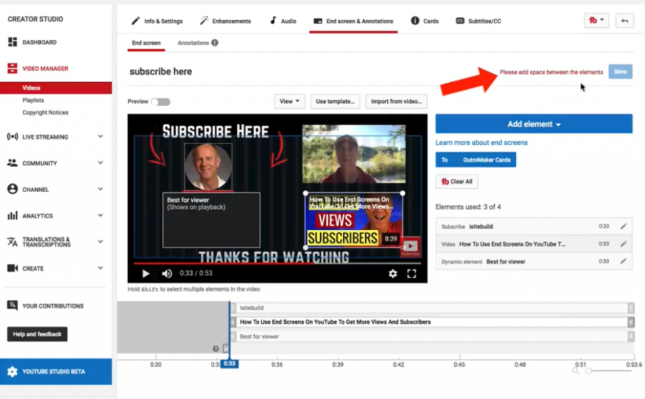Click the Live Streaming broadcast icon
This screenshot has height=399, width=645.
point(12,137)
